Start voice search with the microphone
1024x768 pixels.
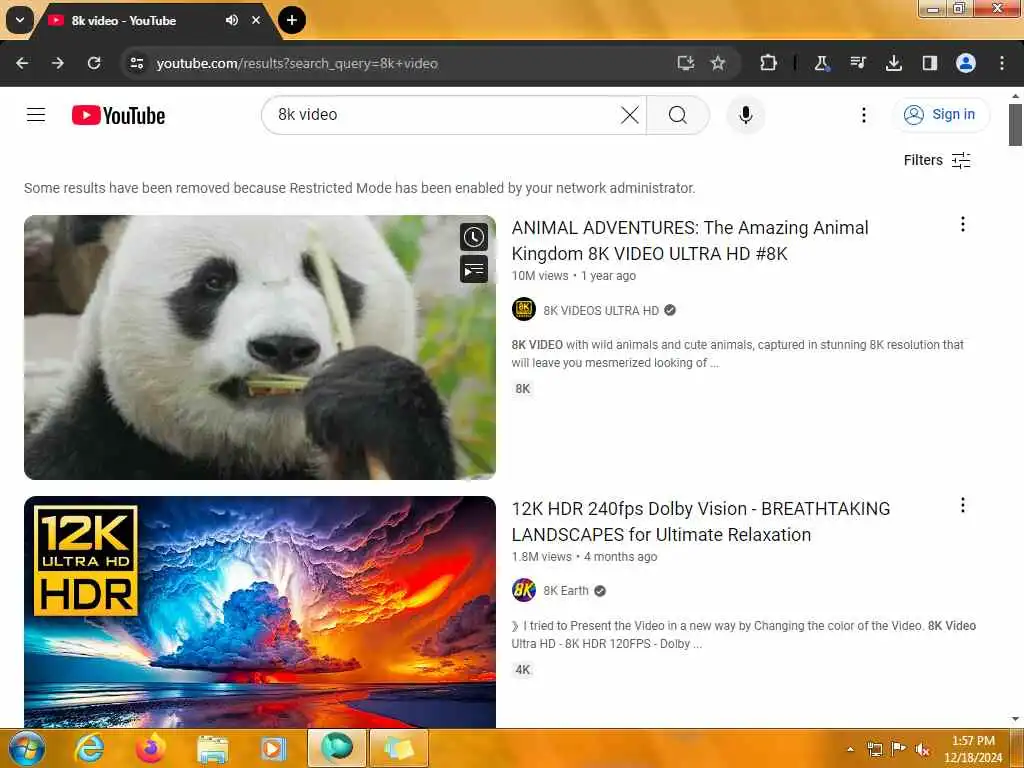745,115
